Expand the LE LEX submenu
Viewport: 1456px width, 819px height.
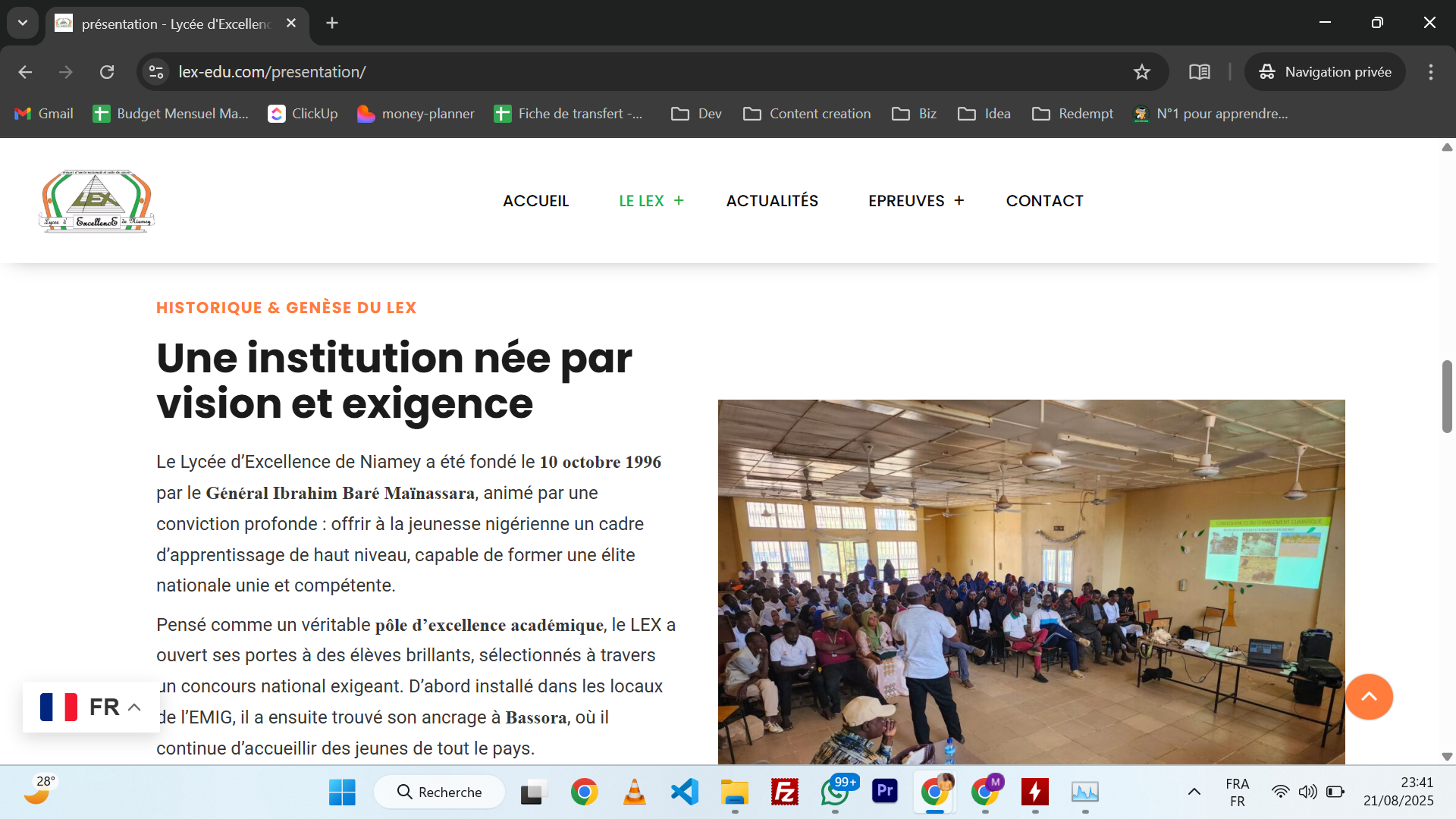click(679, 201)
